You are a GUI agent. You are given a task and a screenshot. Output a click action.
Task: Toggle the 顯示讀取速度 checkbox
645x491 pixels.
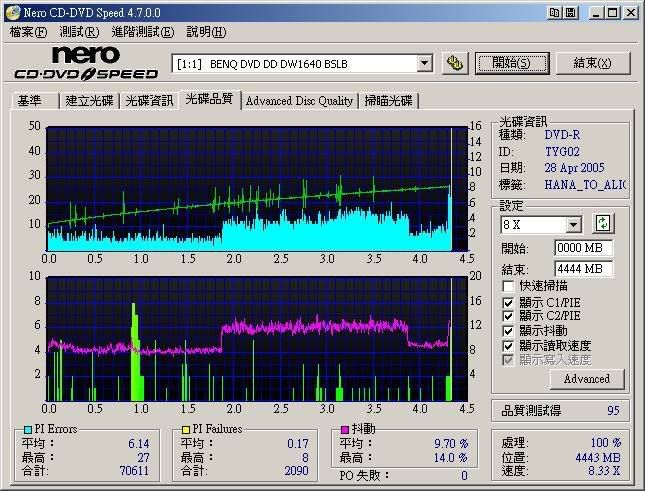(x=508, y=346)
